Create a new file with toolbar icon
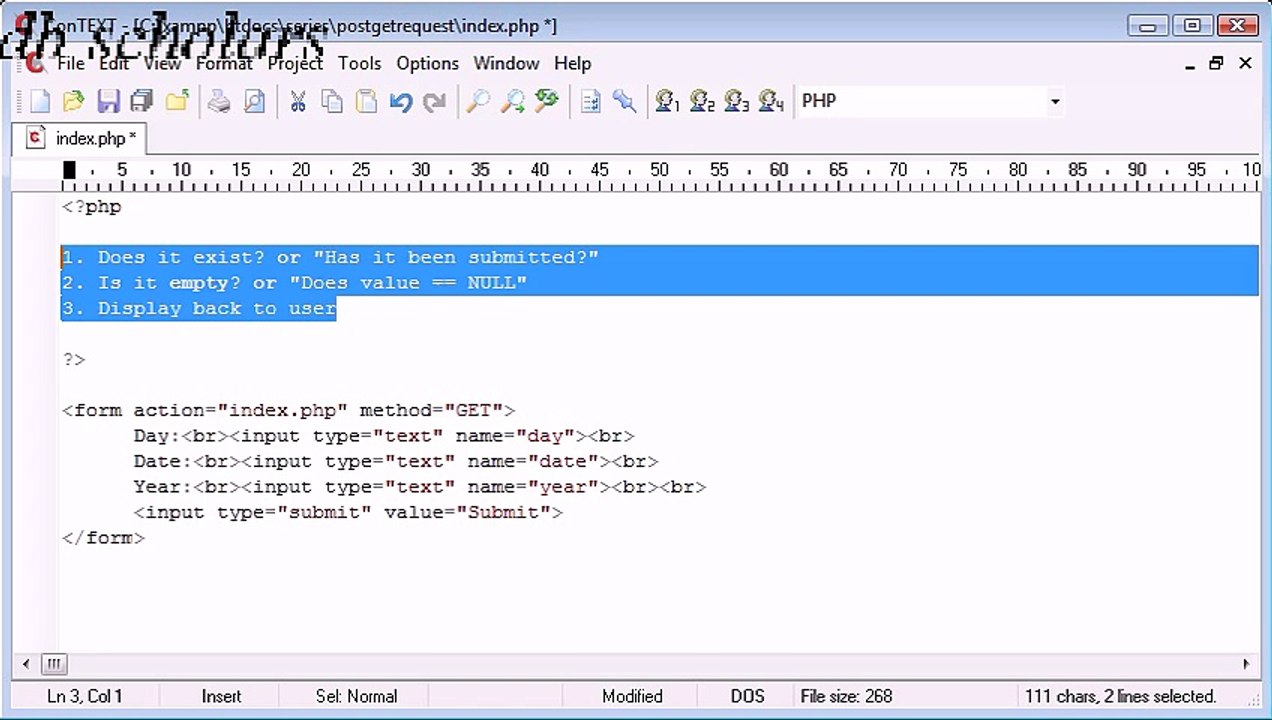Viewport: 1272px width, 720px height. [40, 101]
